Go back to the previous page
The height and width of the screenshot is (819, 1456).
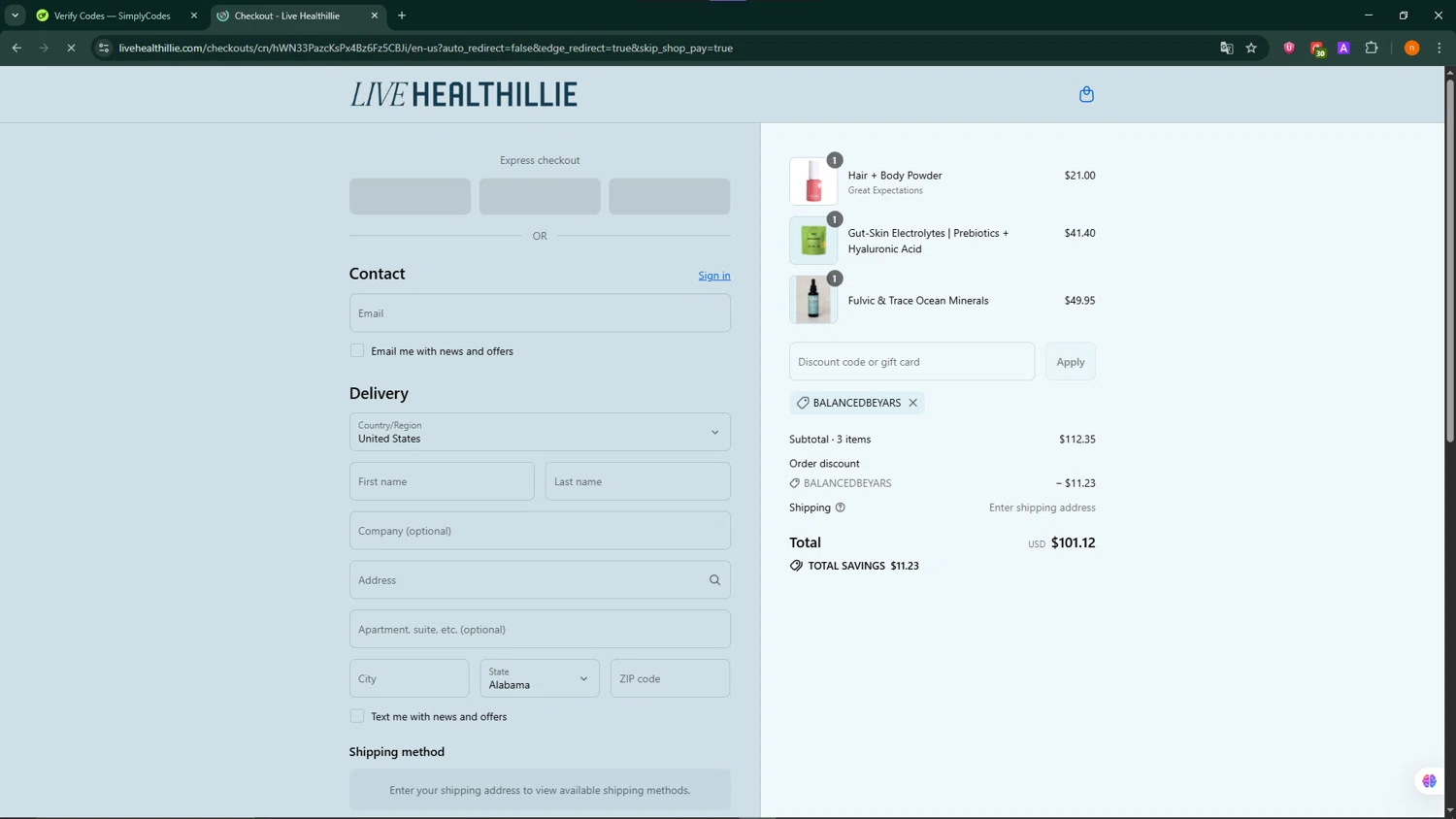[17, 48]
